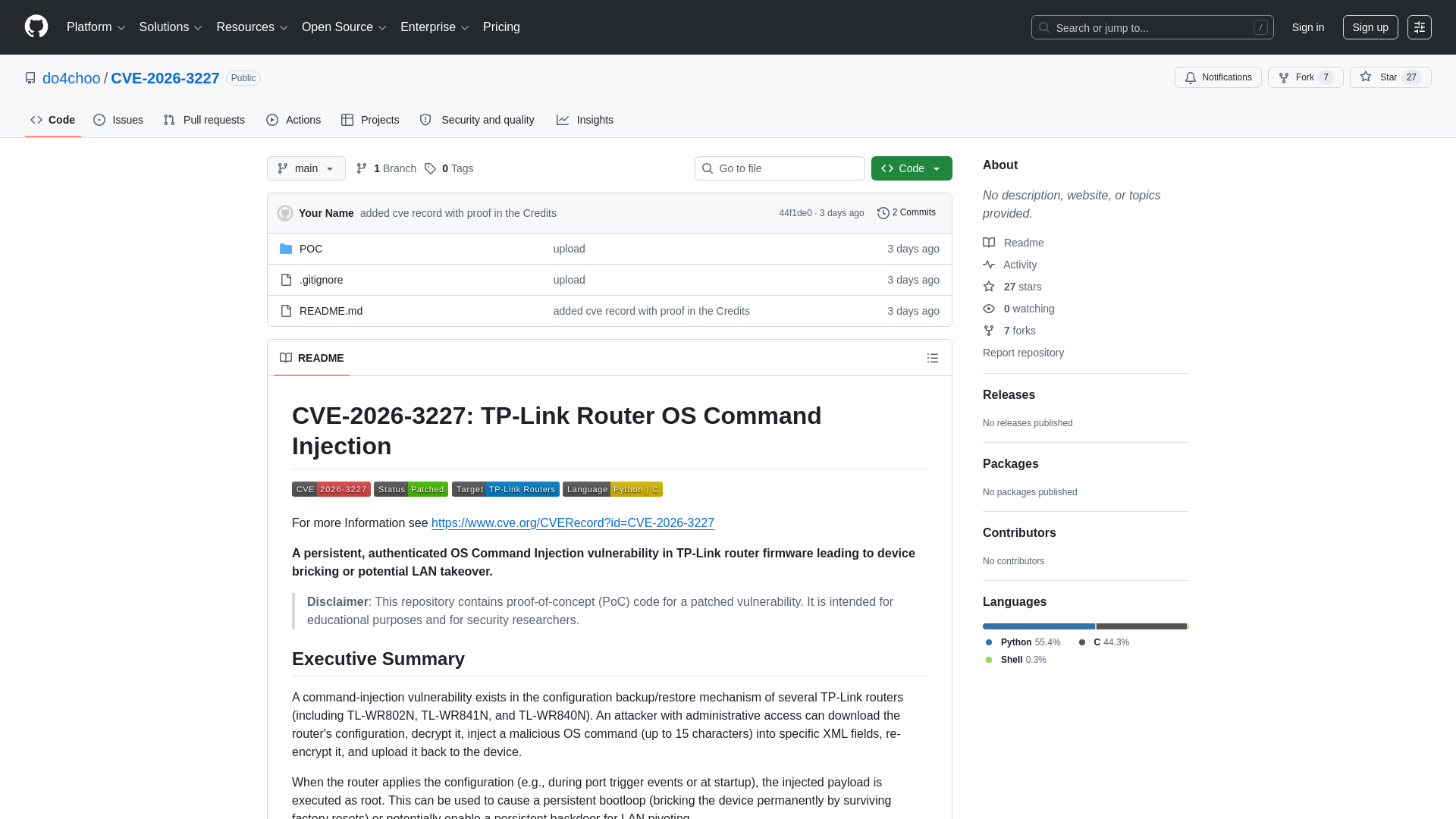Viewport: 1456px width, 819px height.
Task: Click the eye icon beside 0 watching
Action: [x=989, y=309]
